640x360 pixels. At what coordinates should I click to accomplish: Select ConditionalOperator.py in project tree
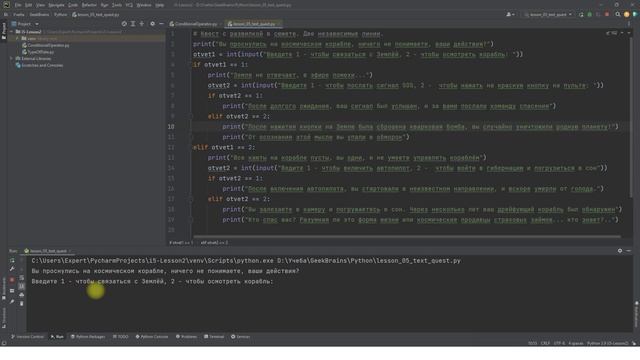click(x=46, y=45)
